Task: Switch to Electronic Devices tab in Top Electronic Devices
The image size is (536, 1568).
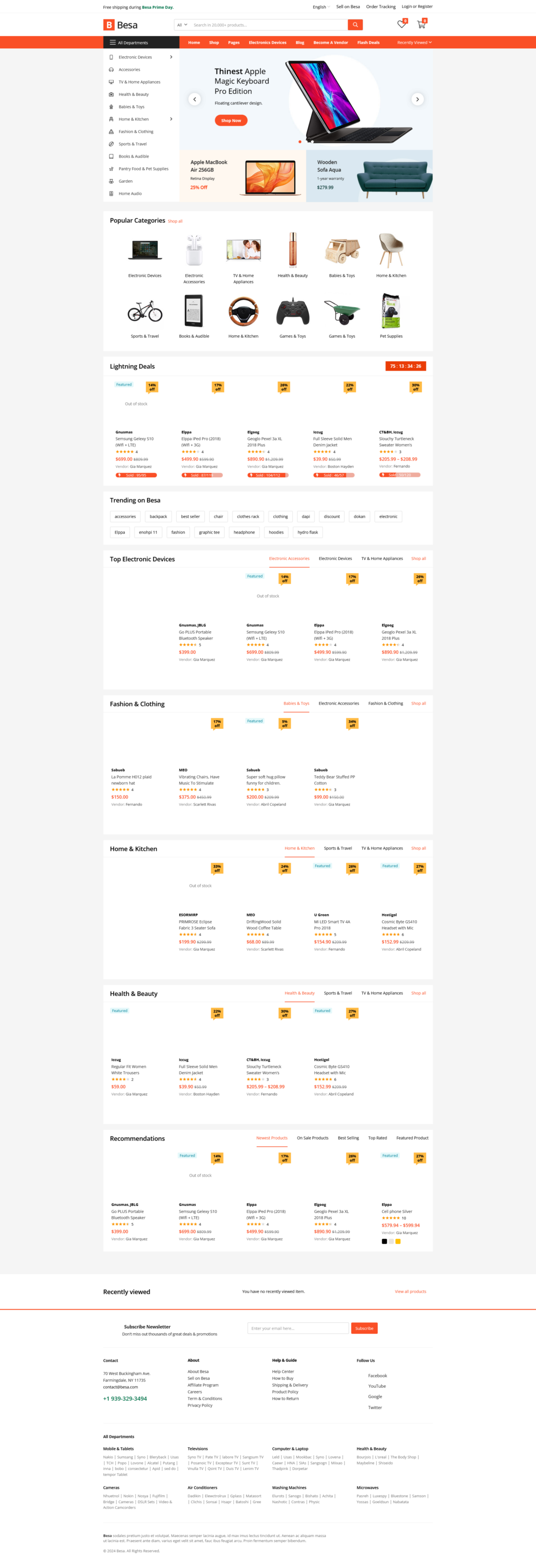Action: (335, 558)
